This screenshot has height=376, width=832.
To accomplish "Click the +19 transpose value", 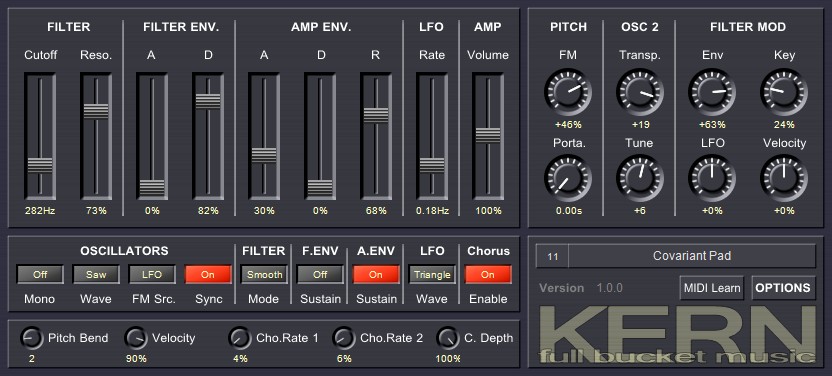I will point(640,125).
